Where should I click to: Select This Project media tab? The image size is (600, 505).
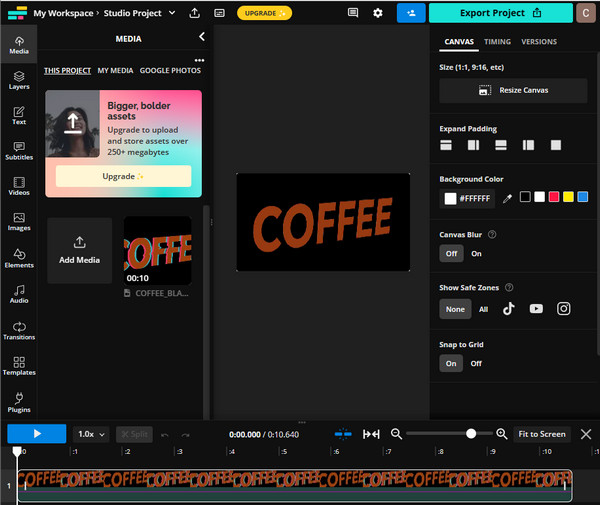(x=67, y=70)
